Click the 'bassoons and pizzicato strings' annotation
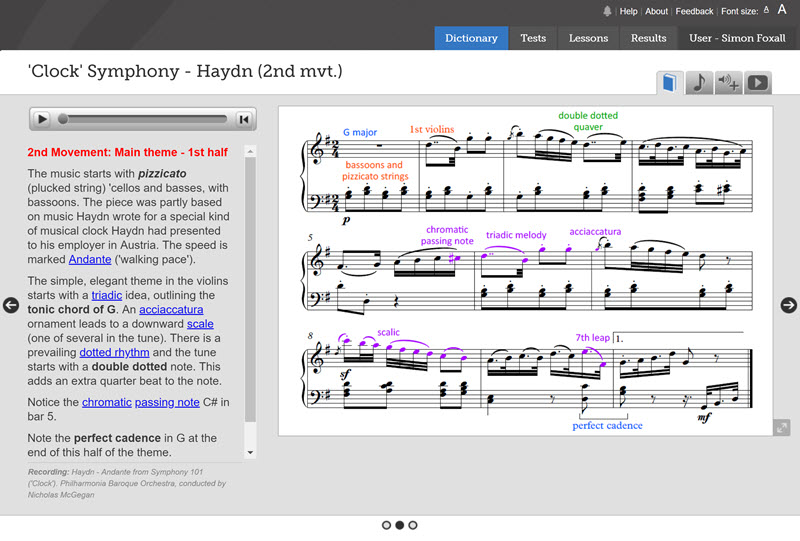 click(375, 170)
